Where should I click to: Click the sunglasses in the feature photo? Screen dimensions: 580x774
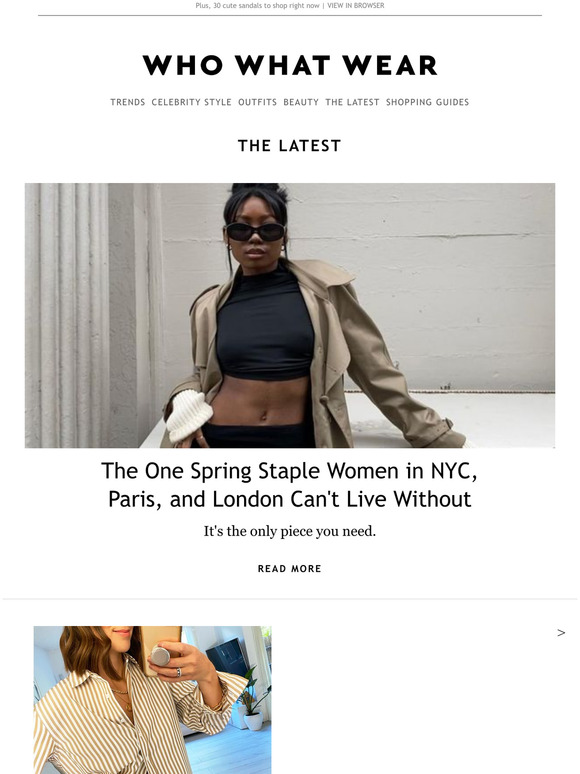click(x=255, y=232)
